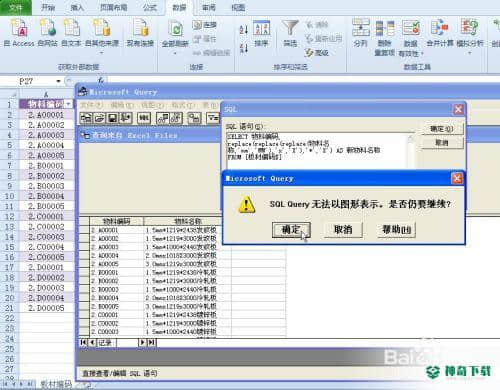This screenshot has height=390, width=500.
Task: Click the 自网站 web import icon
Action: [x=47, y=28]
